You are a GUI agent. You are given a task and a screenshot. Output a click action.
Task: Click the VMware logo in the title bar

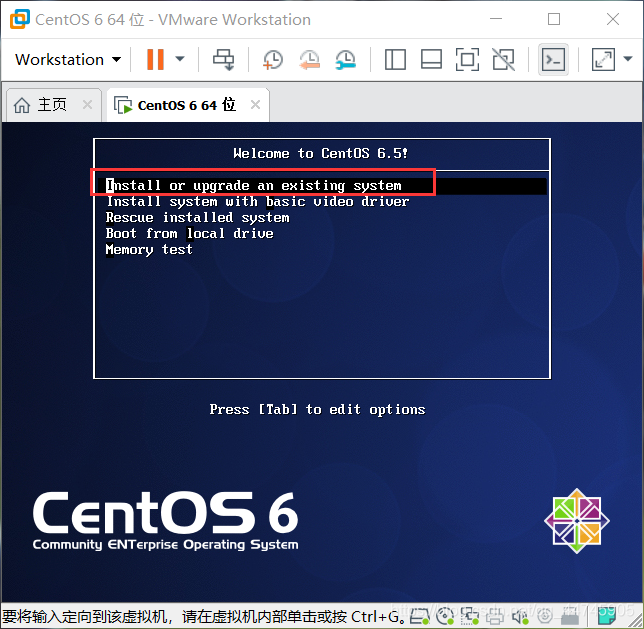(20, 19)
